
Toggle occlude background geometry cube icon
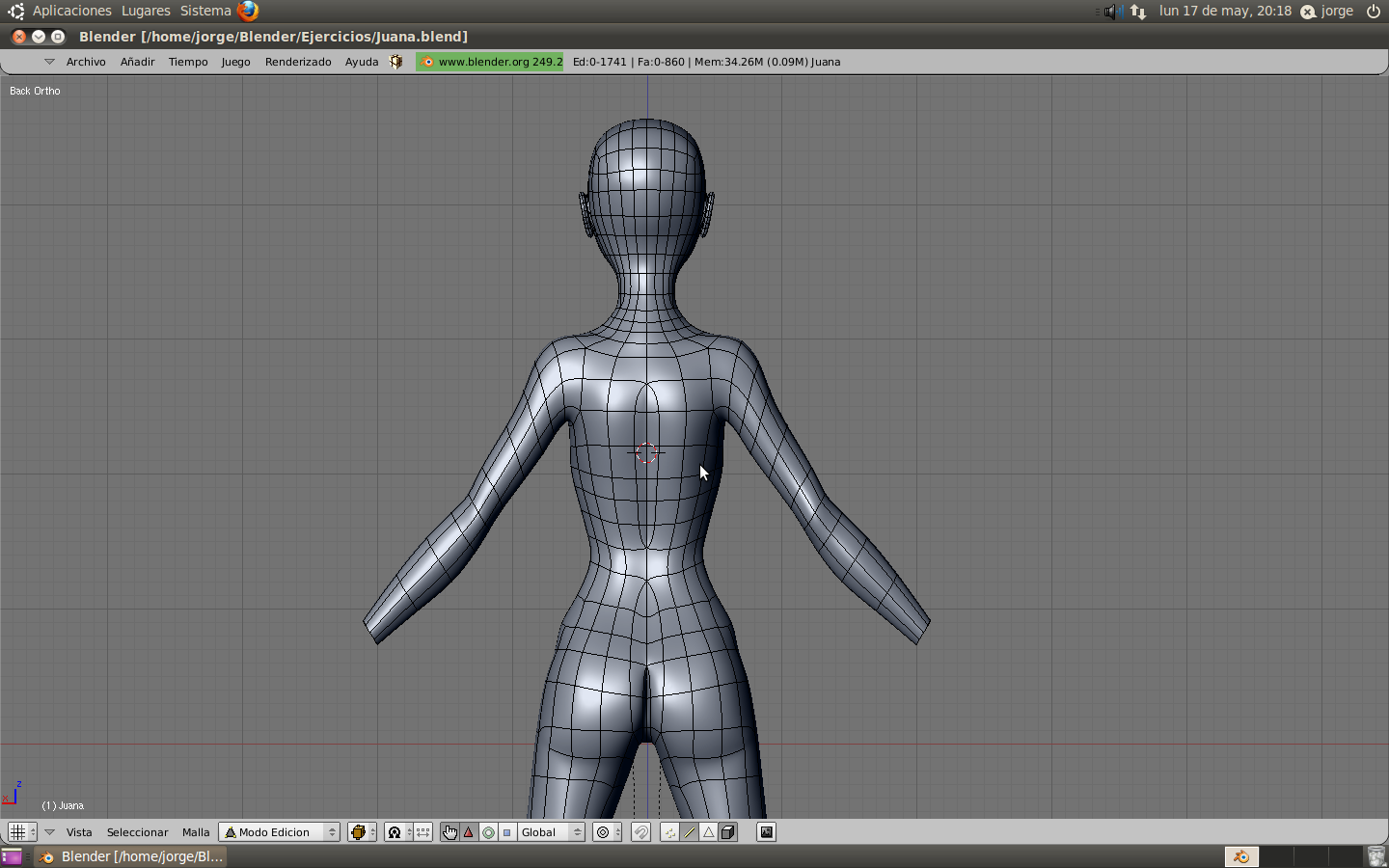tap(728, 832)
